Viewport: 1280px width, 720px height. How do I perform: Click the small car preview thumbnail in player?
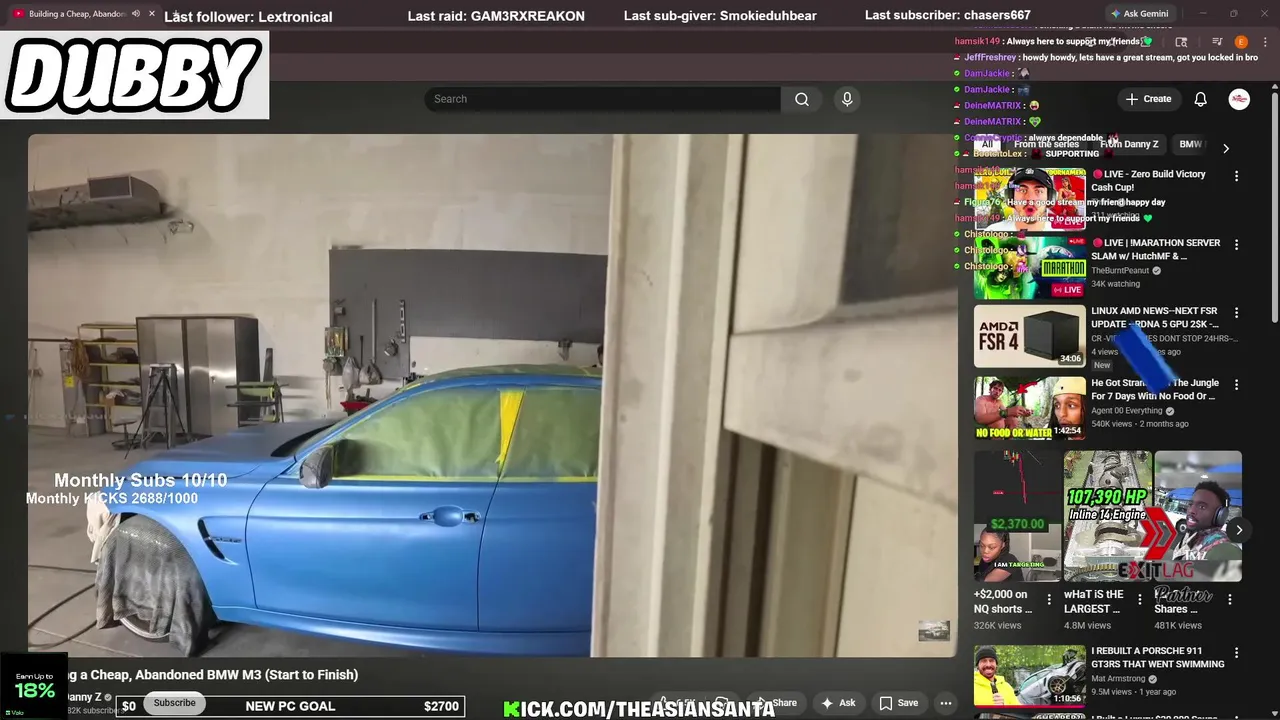(934, 631)
